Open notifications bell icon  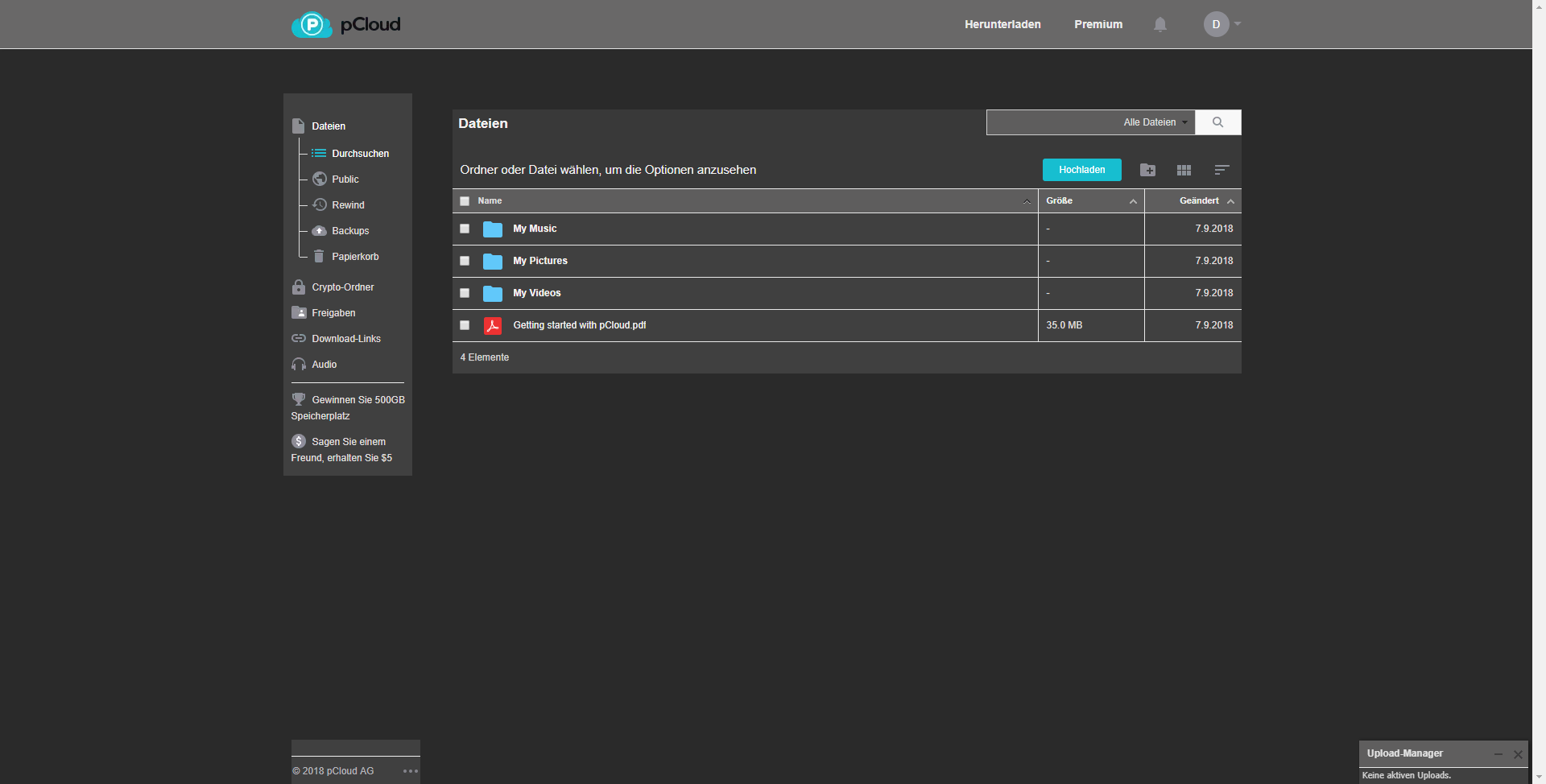1160,24
